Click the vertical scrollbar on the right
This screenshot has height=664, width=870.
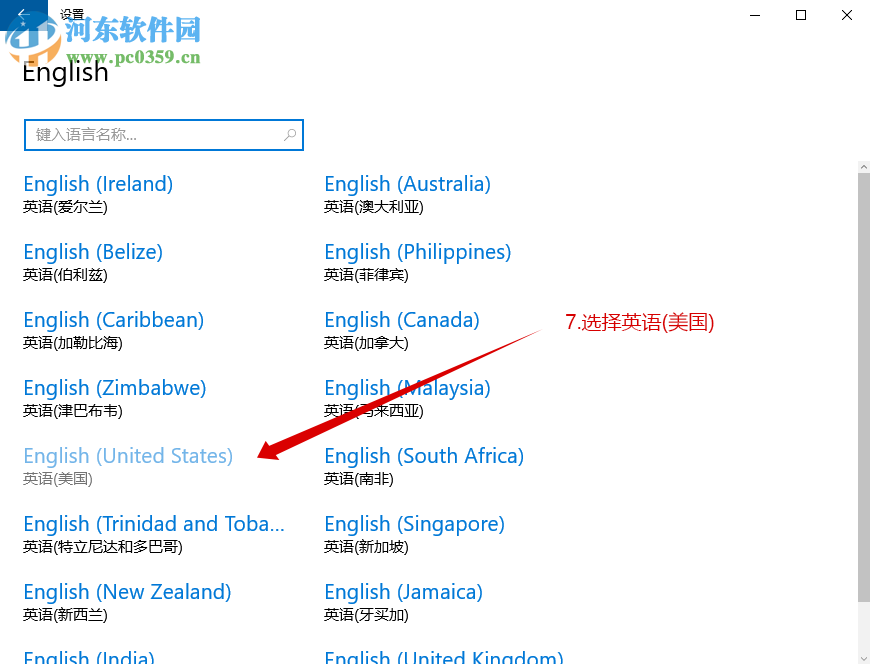point(862,400)
